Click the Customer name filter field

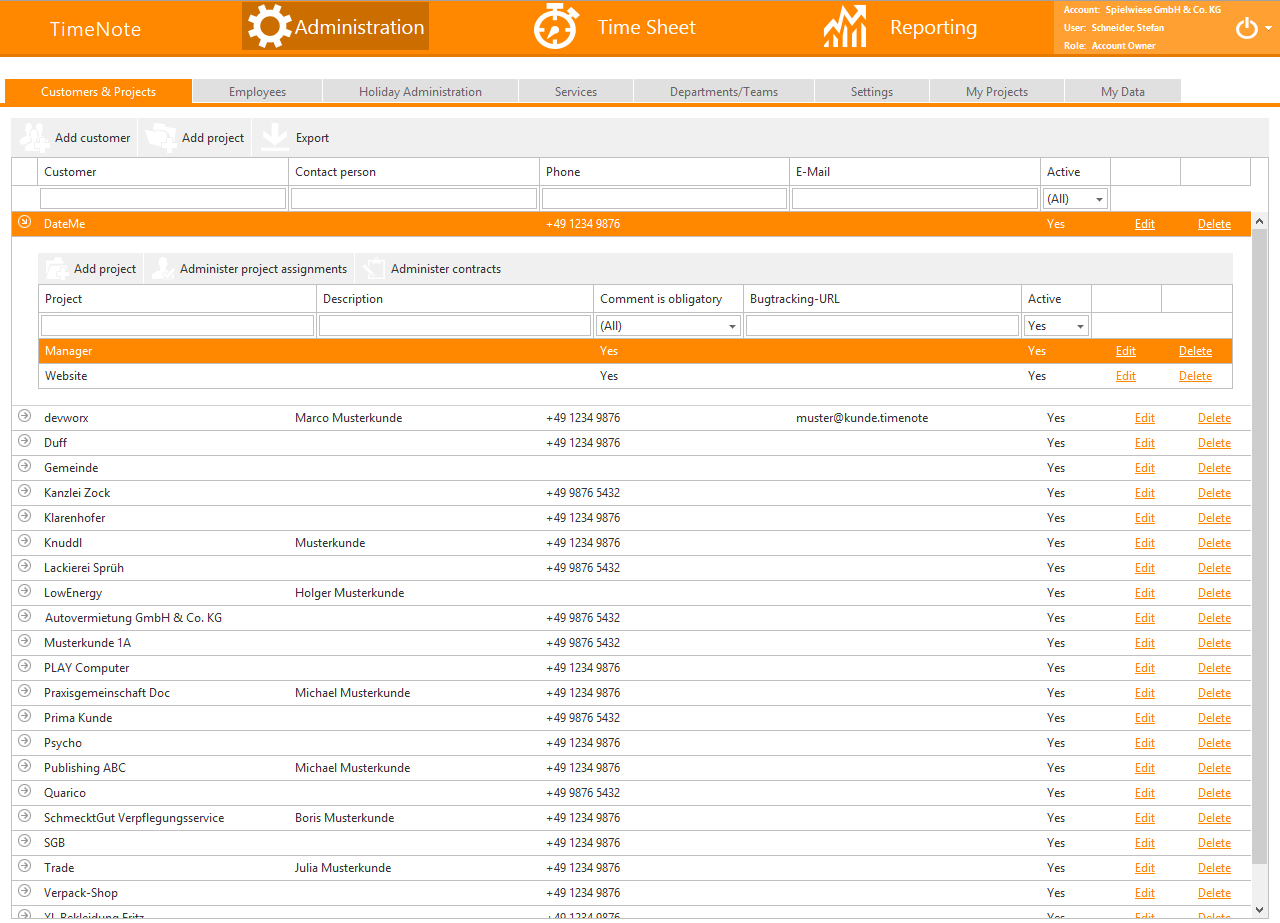pyautogui.click(x=163, y=199)
